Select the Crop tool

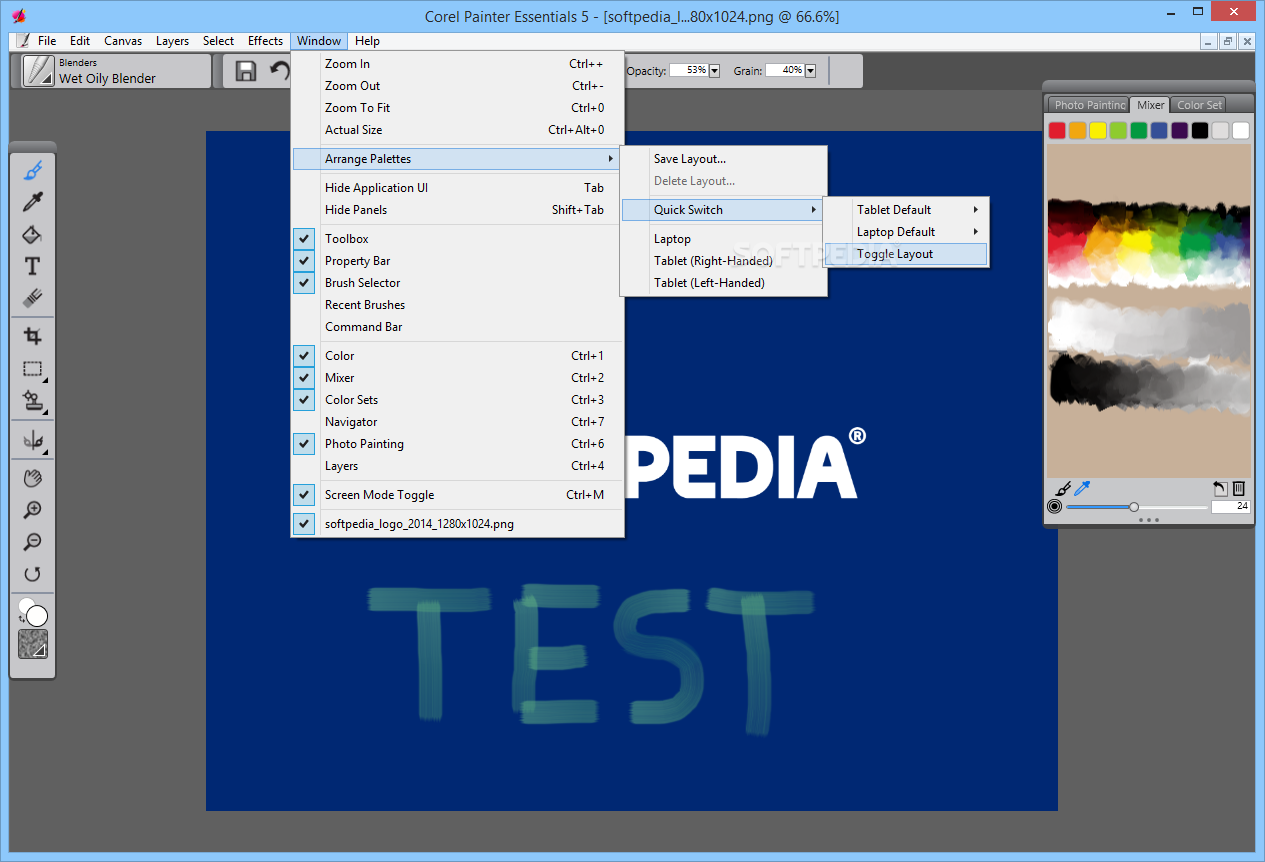33,336
